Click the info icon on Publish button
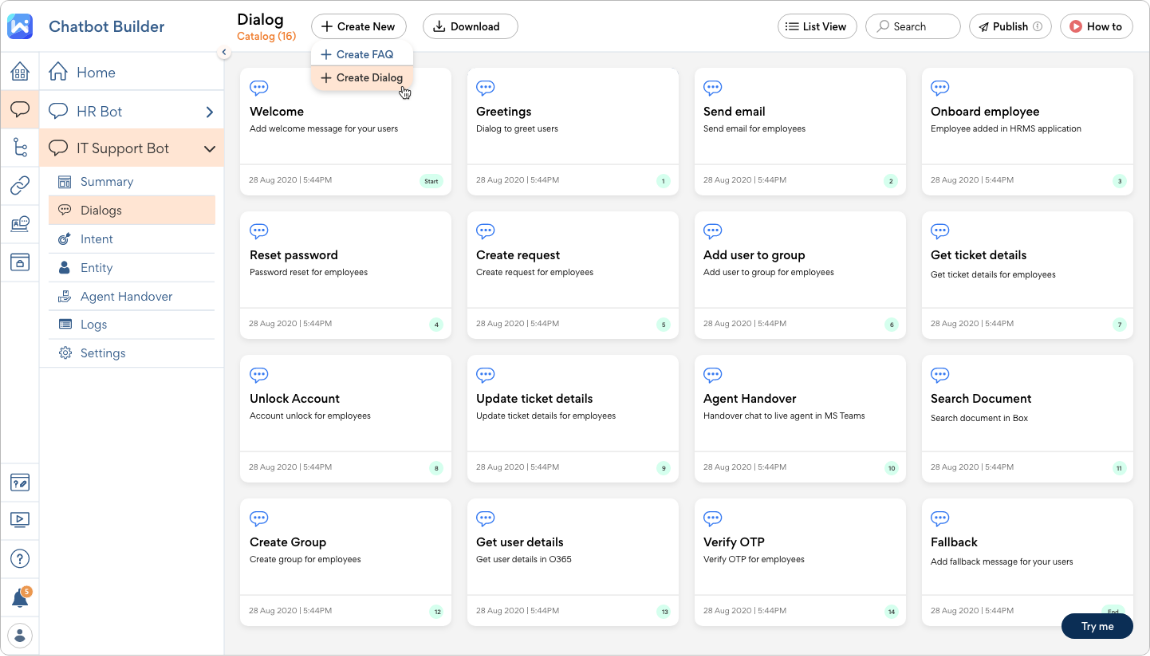Screen dimensions: 1150x656 coord(1037,26)
